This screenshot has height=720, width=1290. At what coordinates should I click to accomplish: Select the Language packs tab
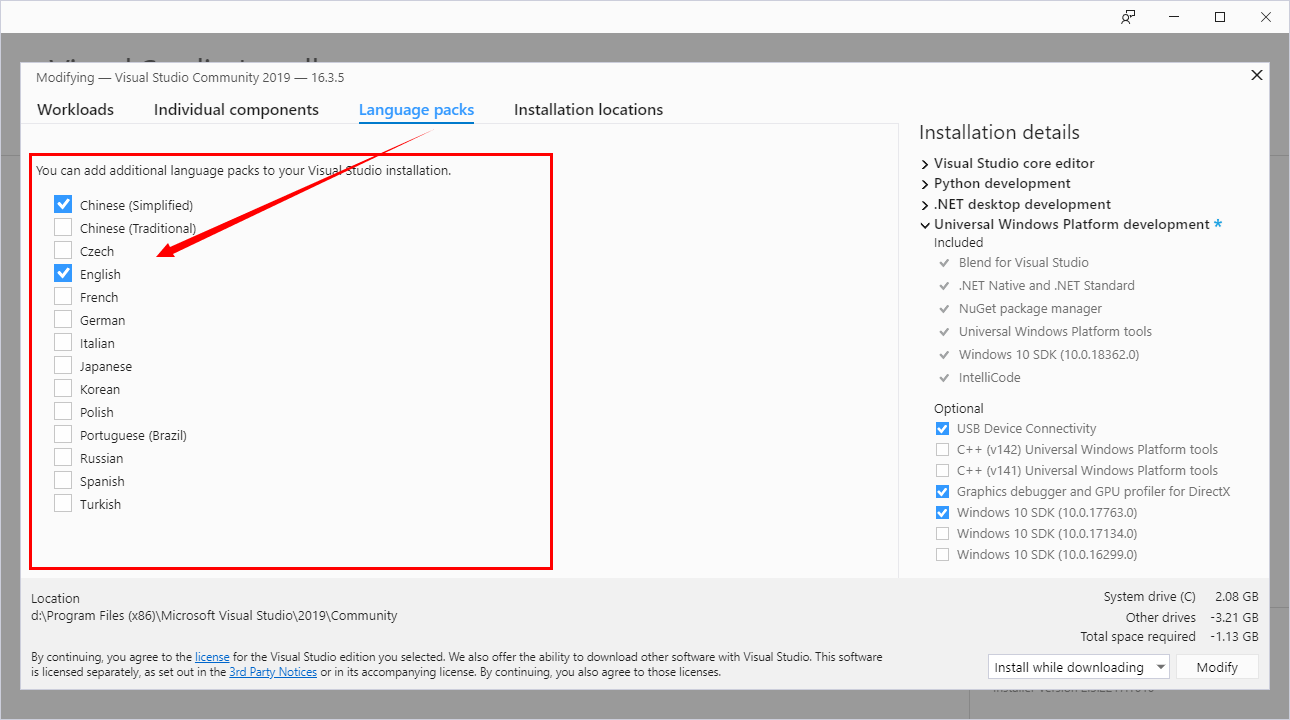(416, 110)
